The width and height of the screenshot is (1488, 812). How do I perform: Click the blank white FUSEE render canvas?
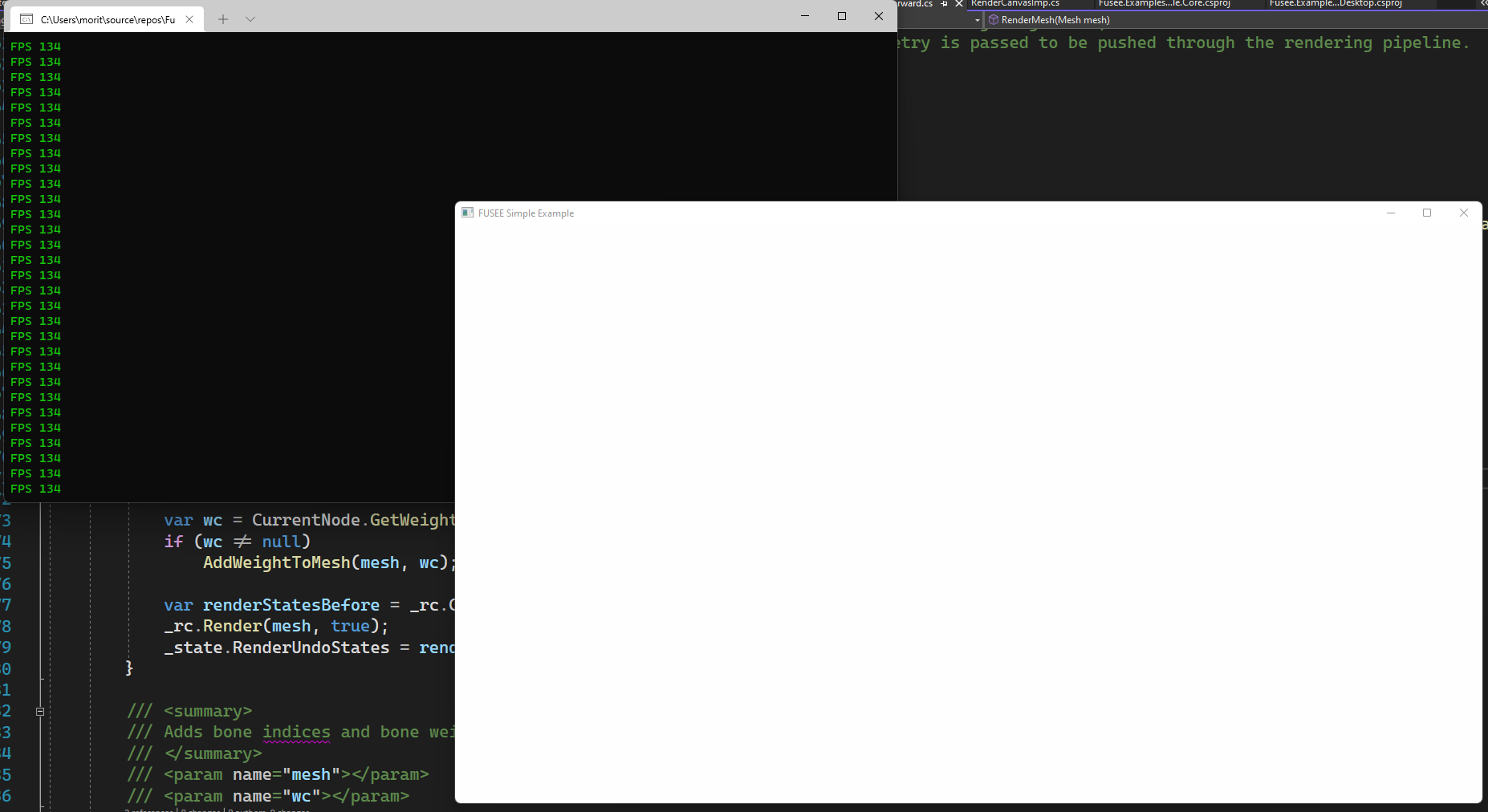pyautogui.click(x=968, y=514)
